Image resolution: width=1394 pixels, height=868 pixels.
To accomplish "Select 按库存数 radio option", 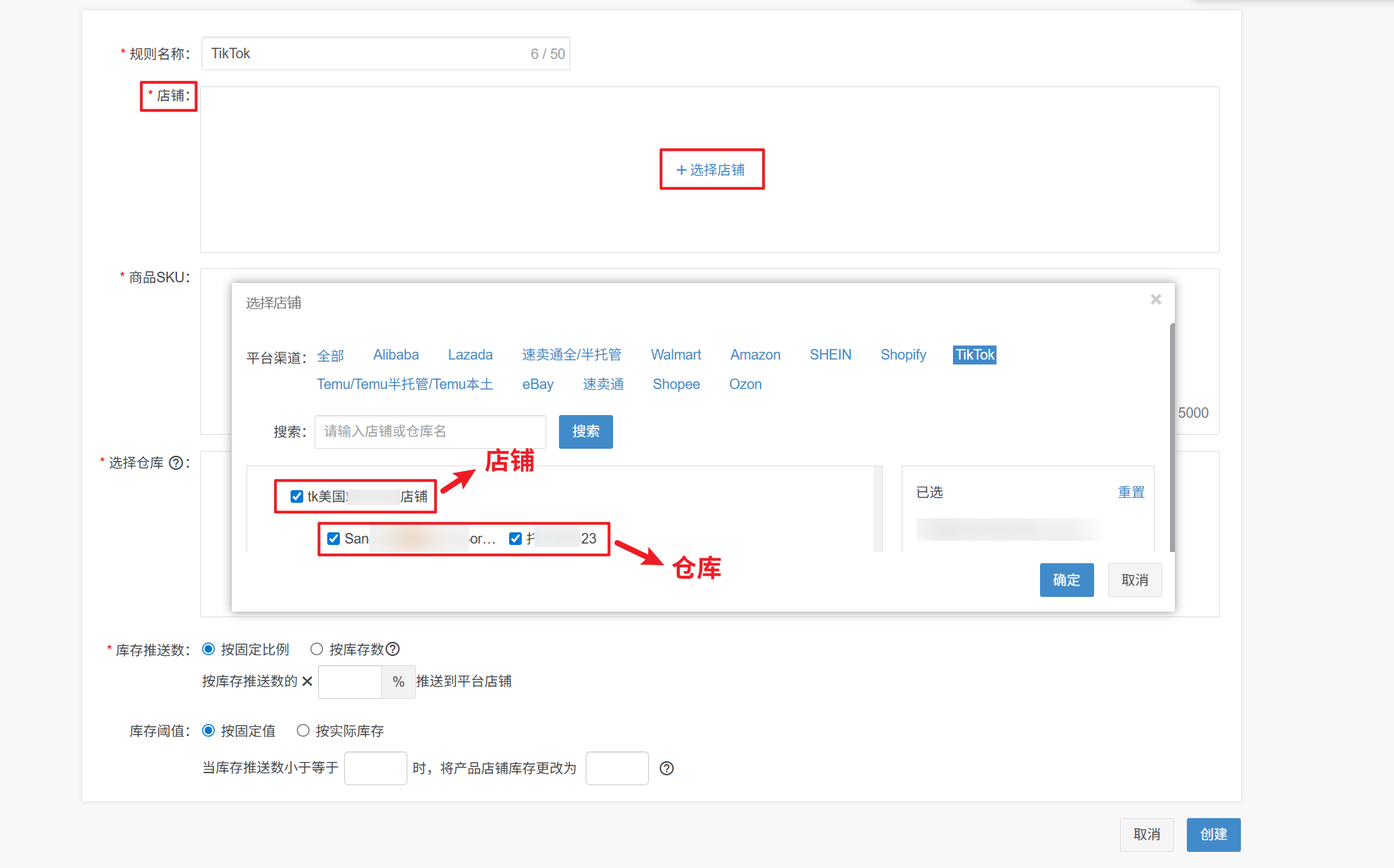I will point(317,649).
